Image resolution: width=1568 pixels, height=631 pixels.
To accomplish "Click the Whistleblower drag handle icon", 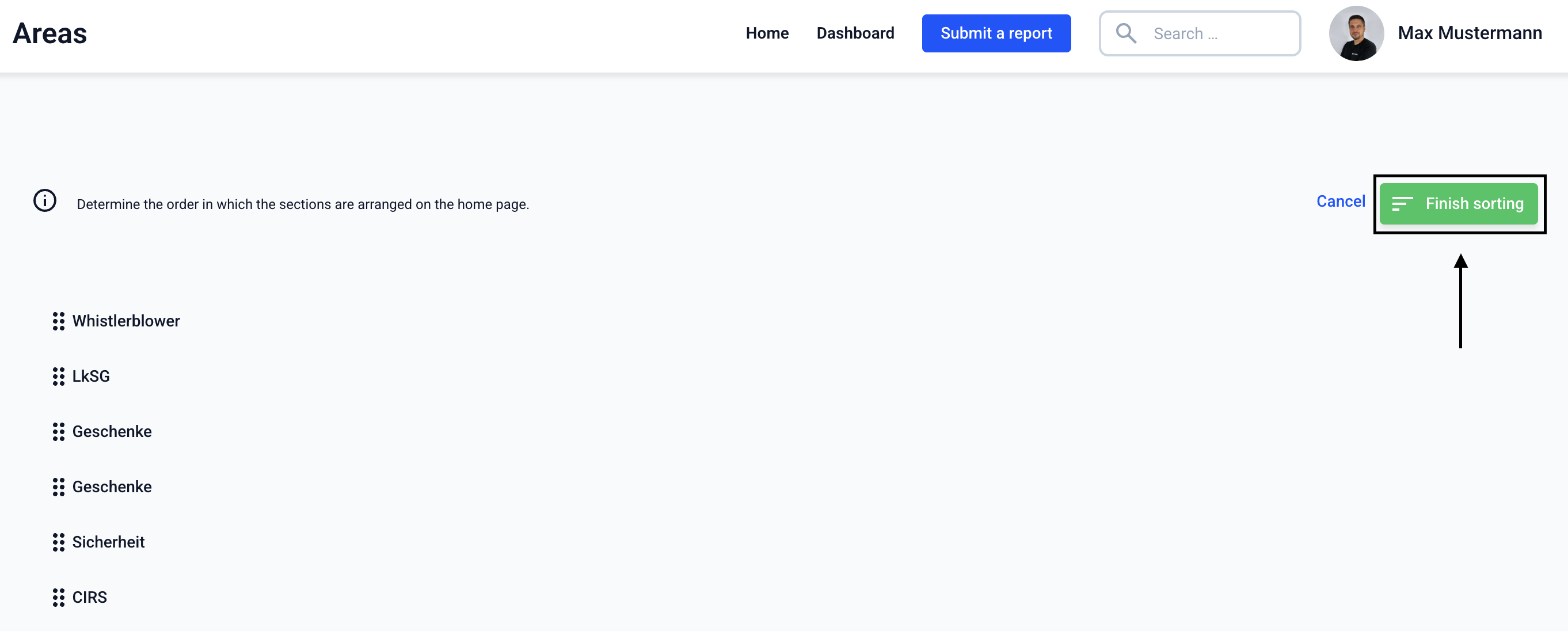I will tap(59, 321).
